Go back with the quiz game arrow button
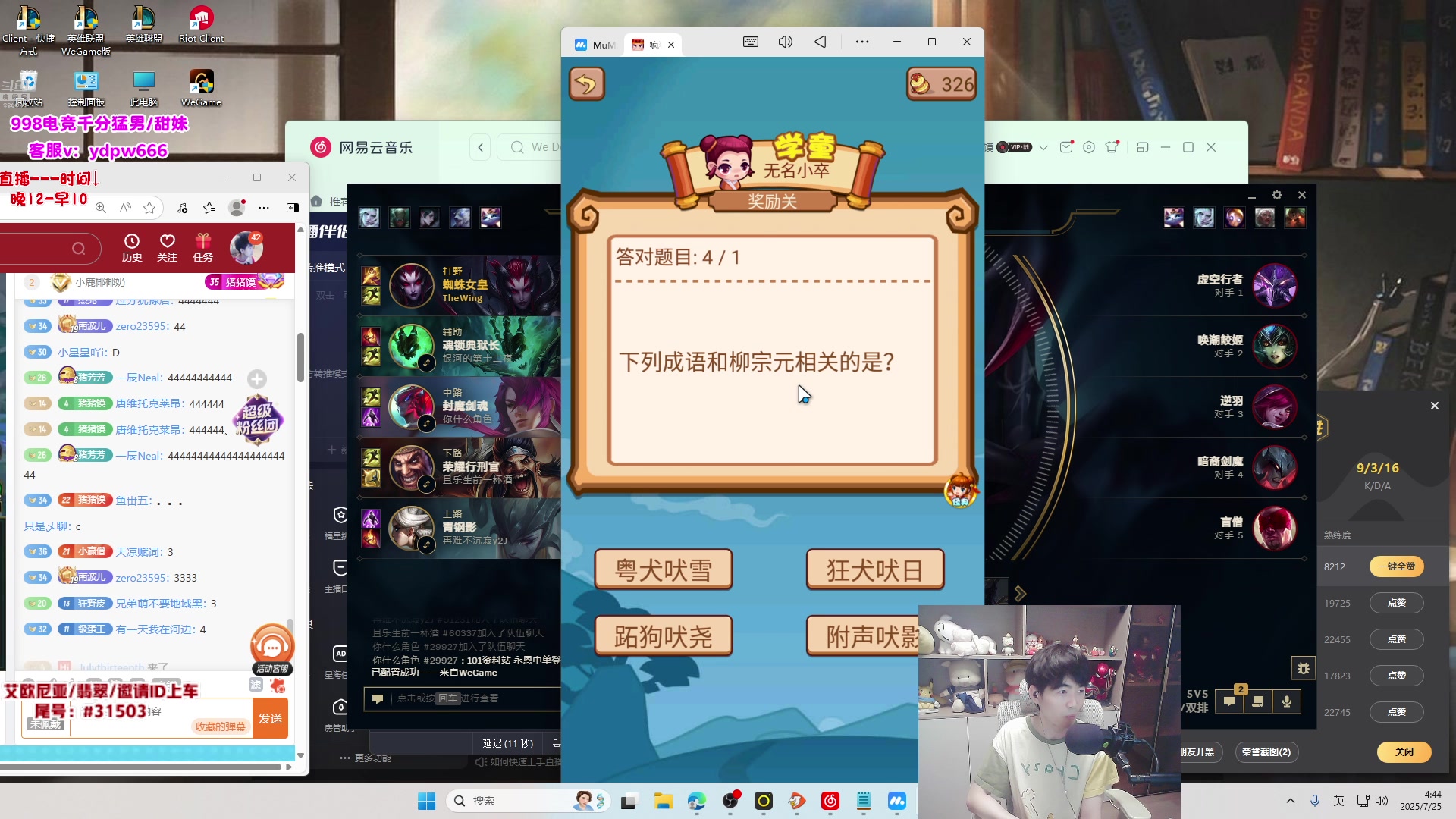1456x819 pixels. tap(586, 83)
